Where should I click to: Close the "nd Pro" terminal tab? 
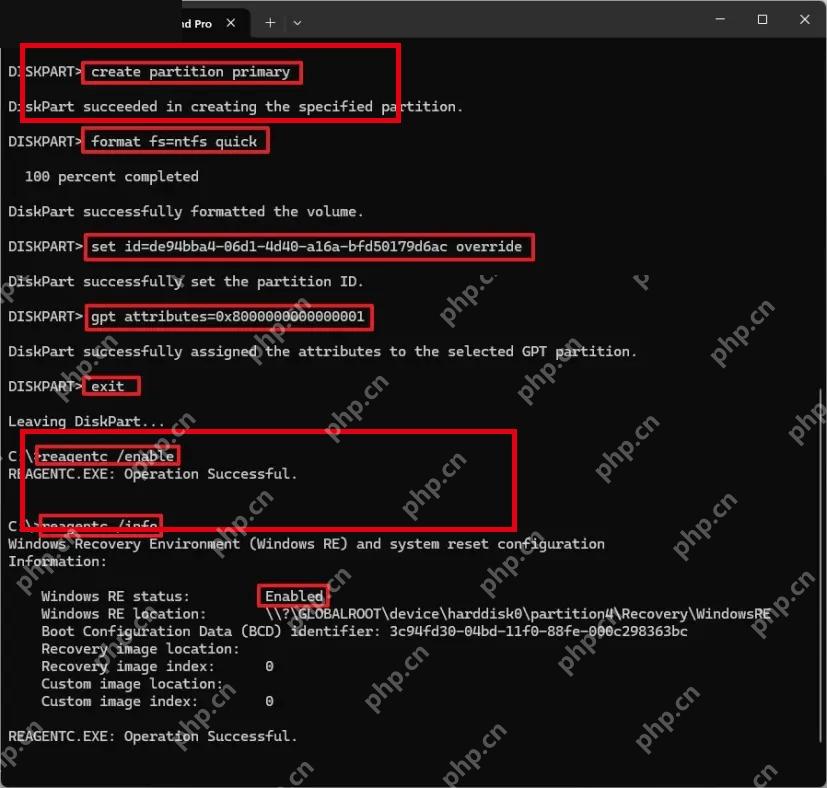coord(230,23)
